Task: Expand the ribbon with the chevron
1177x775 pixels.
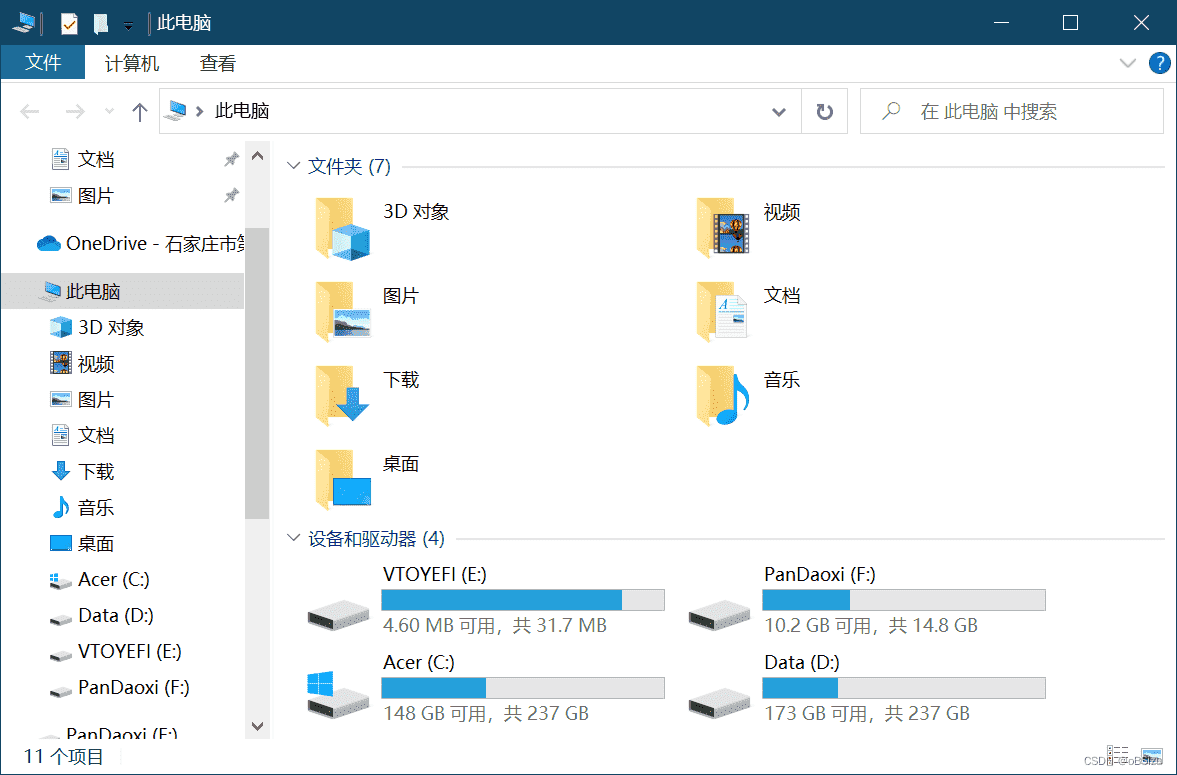Action: [x=1128, y=63]
